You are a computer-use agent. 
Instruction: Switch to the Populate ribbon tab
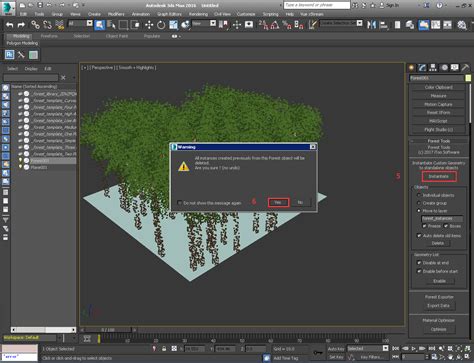click(152, 36)
